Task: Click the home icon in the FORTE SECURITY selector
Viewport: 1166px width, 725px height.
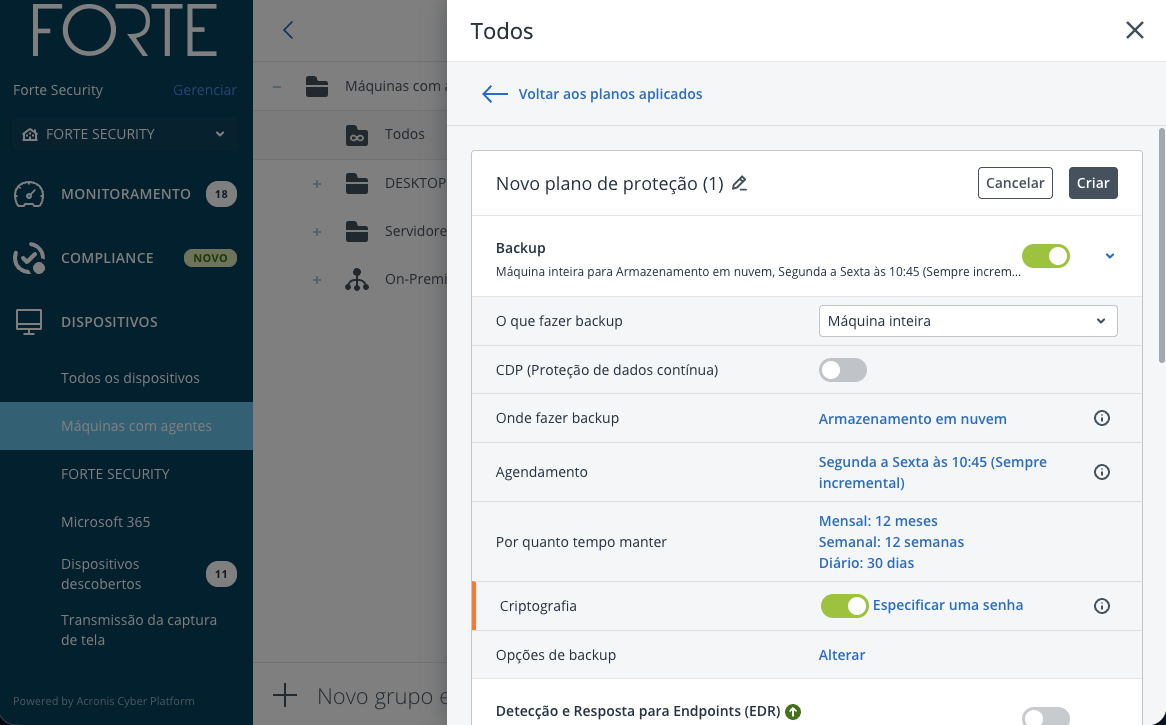Action: point(30,135)
